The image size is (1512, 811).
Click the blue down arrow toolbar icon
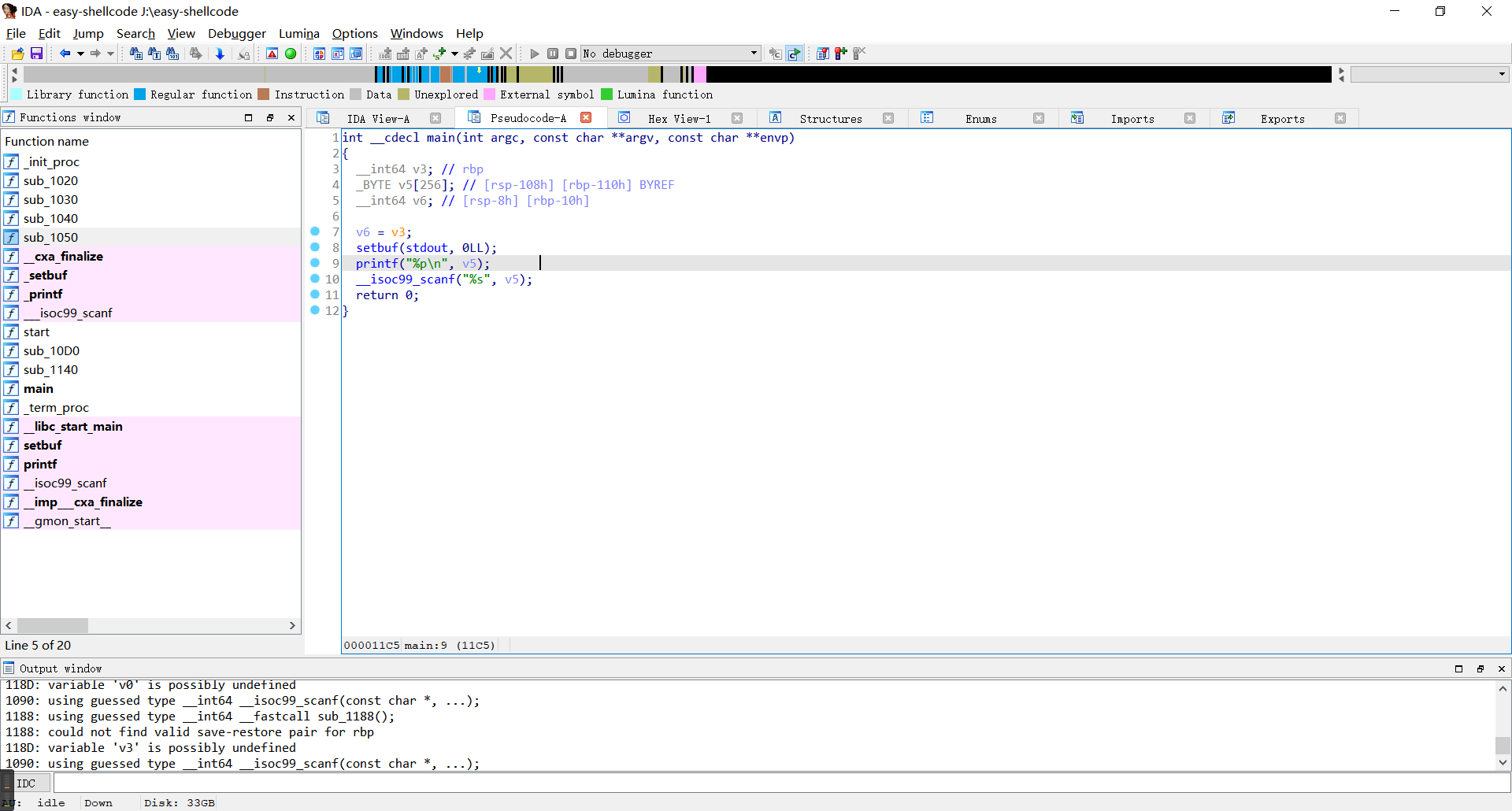coord(220,54)
